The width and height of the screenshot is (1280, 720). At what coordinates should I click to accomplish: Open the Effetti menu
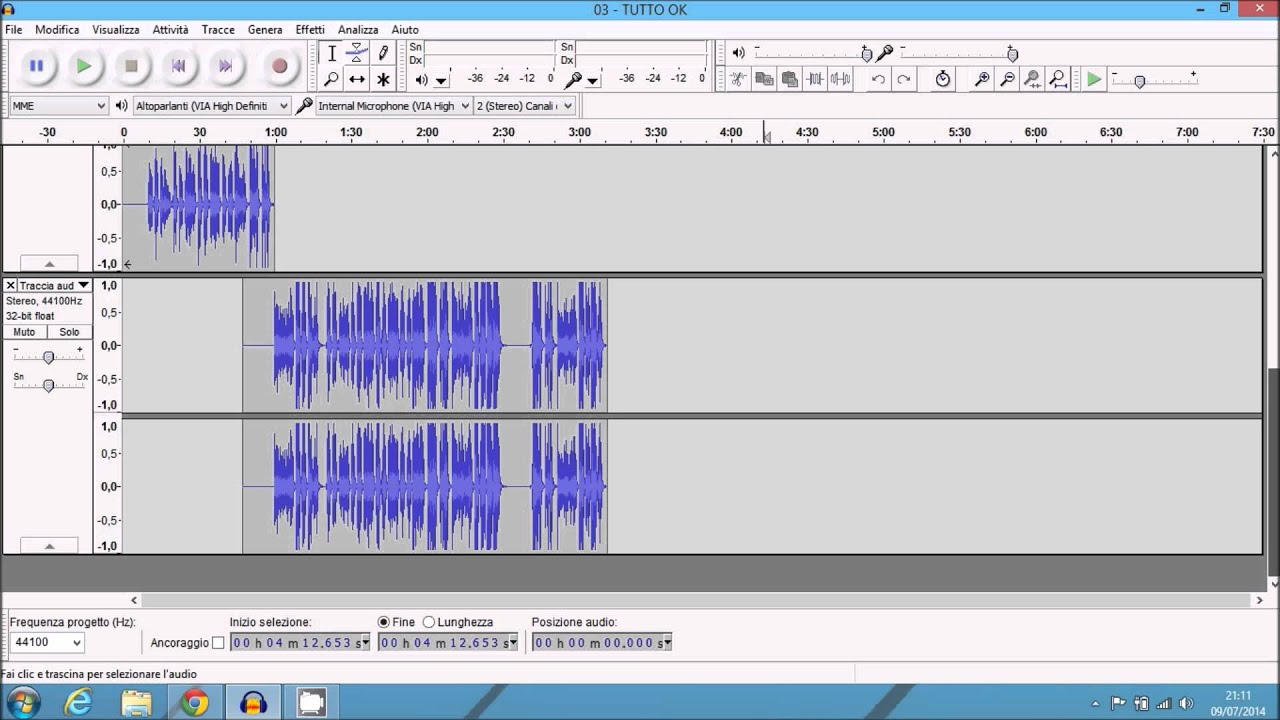coord(310,30)
